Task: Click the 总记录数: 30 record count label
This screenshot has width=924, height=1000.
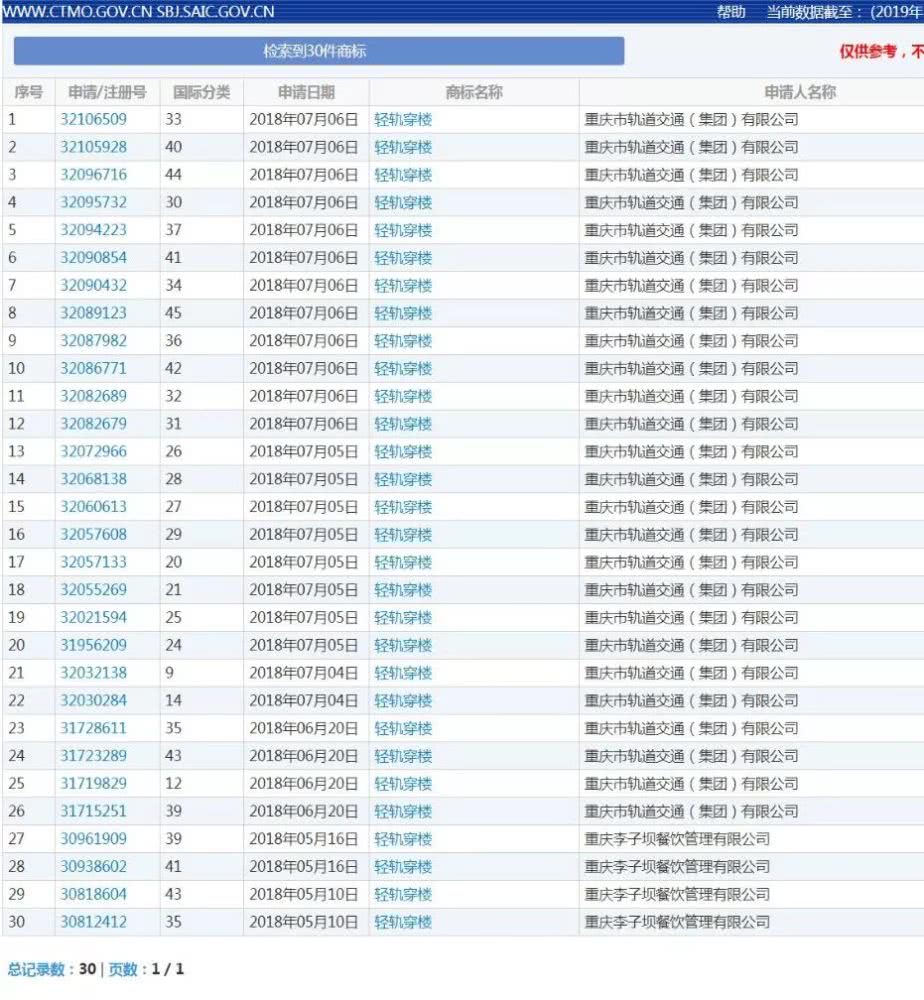Action: tap(46, 969)
